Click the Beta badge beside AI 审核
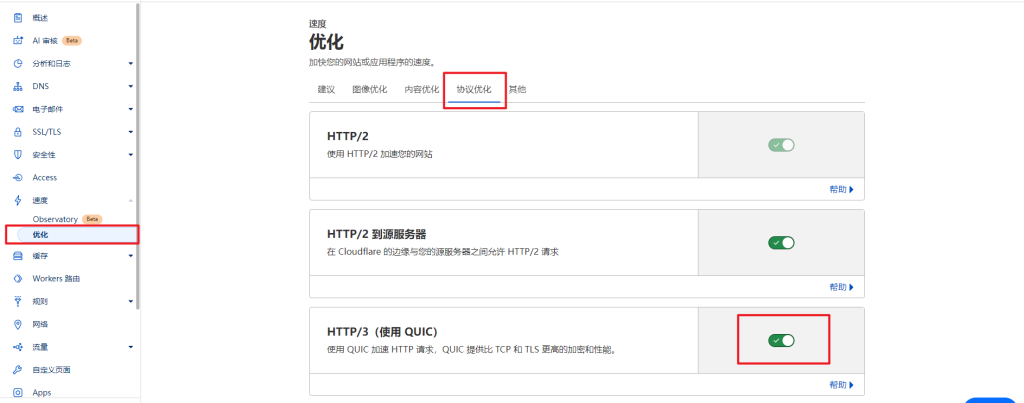This screenshot has width=1024, height=403. point(72,40)
